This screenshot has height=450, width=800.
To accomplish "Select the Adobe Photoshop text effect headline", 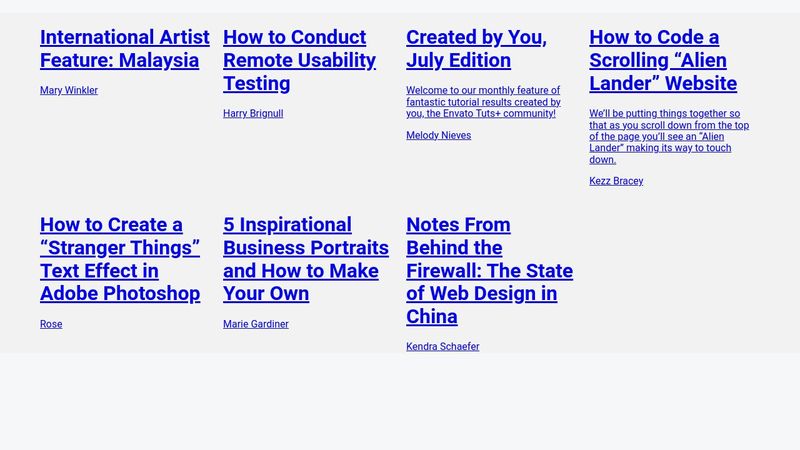I will tap(120, 293).
